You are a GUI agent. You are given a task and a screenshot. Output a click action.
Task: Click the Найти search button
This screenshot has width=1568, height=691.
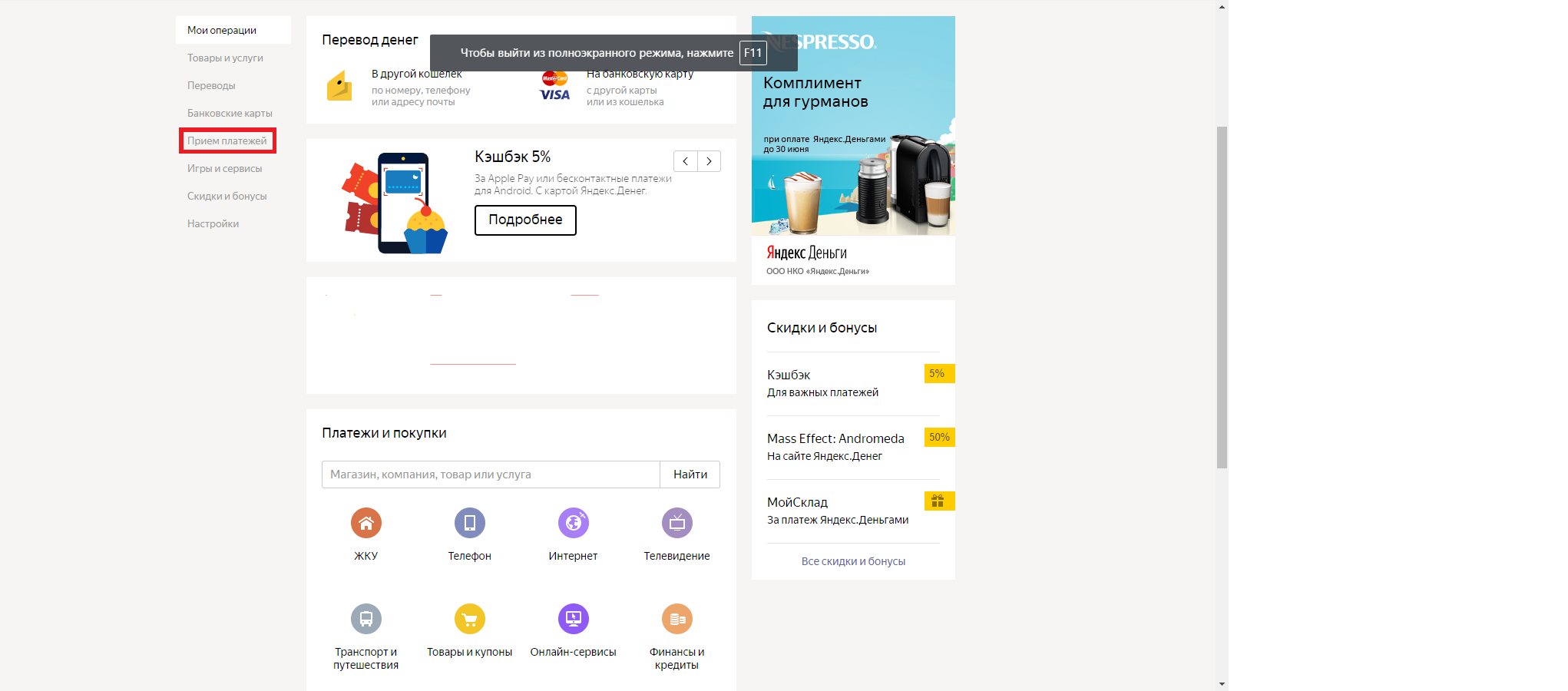690,474
